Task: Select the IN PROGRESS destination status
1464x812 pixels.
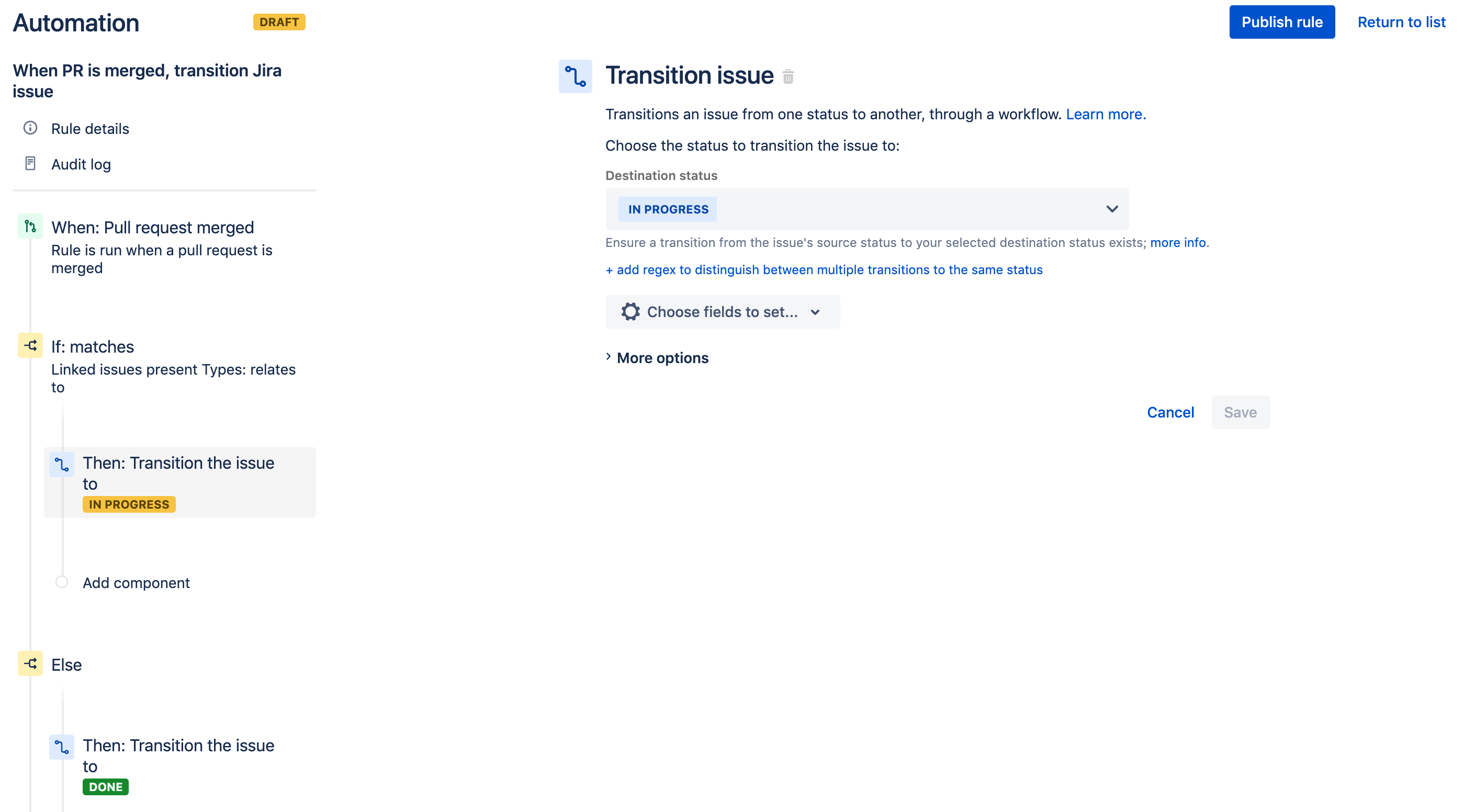Action: tap(867, 209)
